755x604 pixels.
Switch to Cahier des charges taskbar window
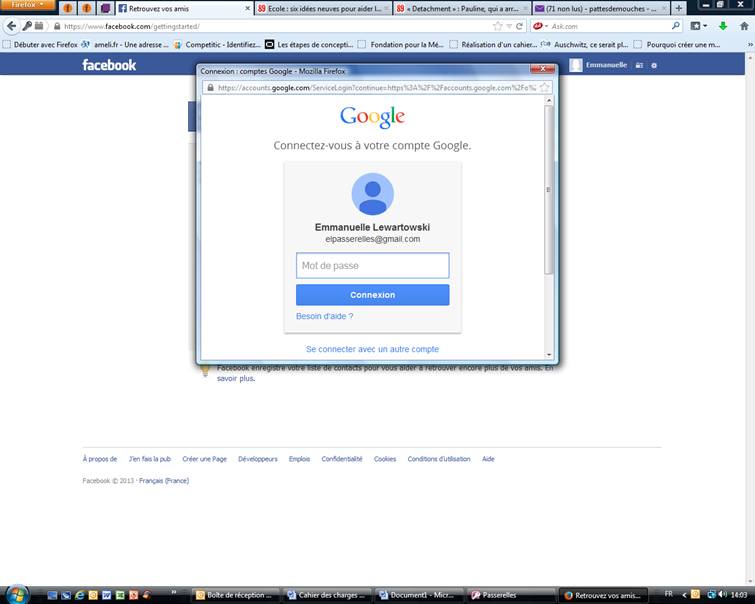[327, 595]
